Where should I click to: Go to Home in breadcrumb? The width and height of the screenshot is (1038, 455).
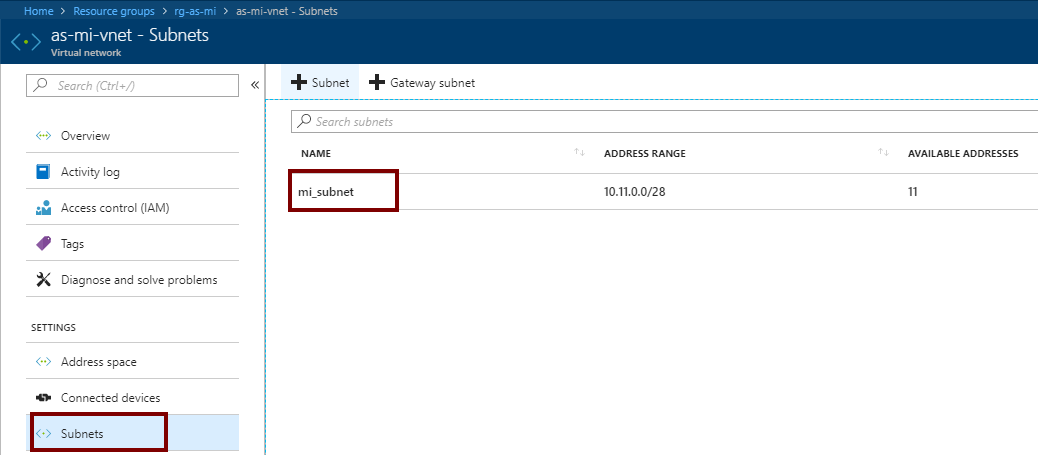coord(38,11)
